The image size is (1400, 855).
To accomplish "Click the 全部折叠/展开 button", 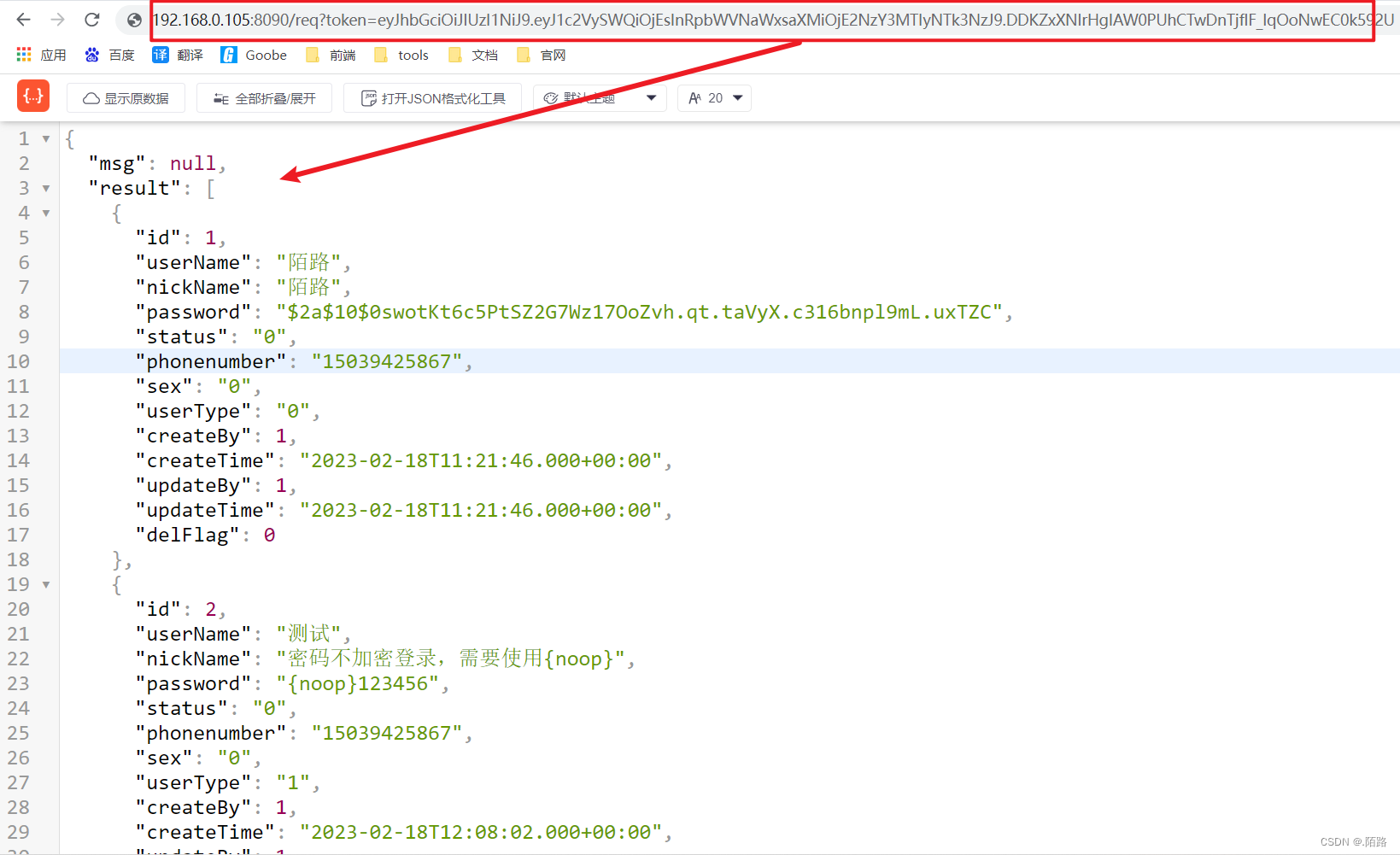I will click(x=264, y=98).
